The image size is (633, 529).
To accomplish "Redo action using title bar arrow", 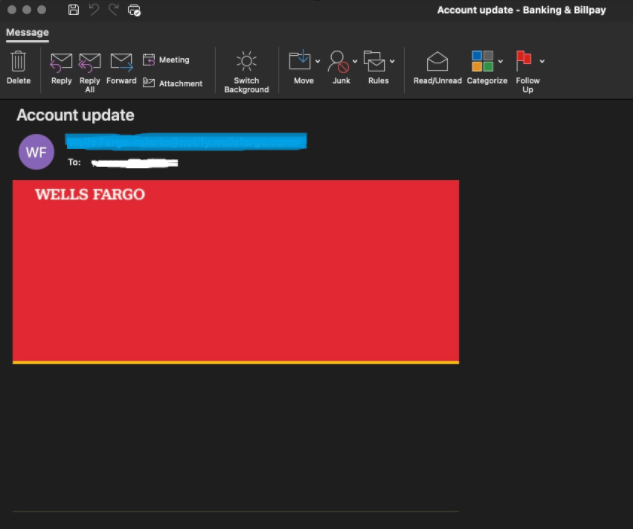I will coord(113,10).
